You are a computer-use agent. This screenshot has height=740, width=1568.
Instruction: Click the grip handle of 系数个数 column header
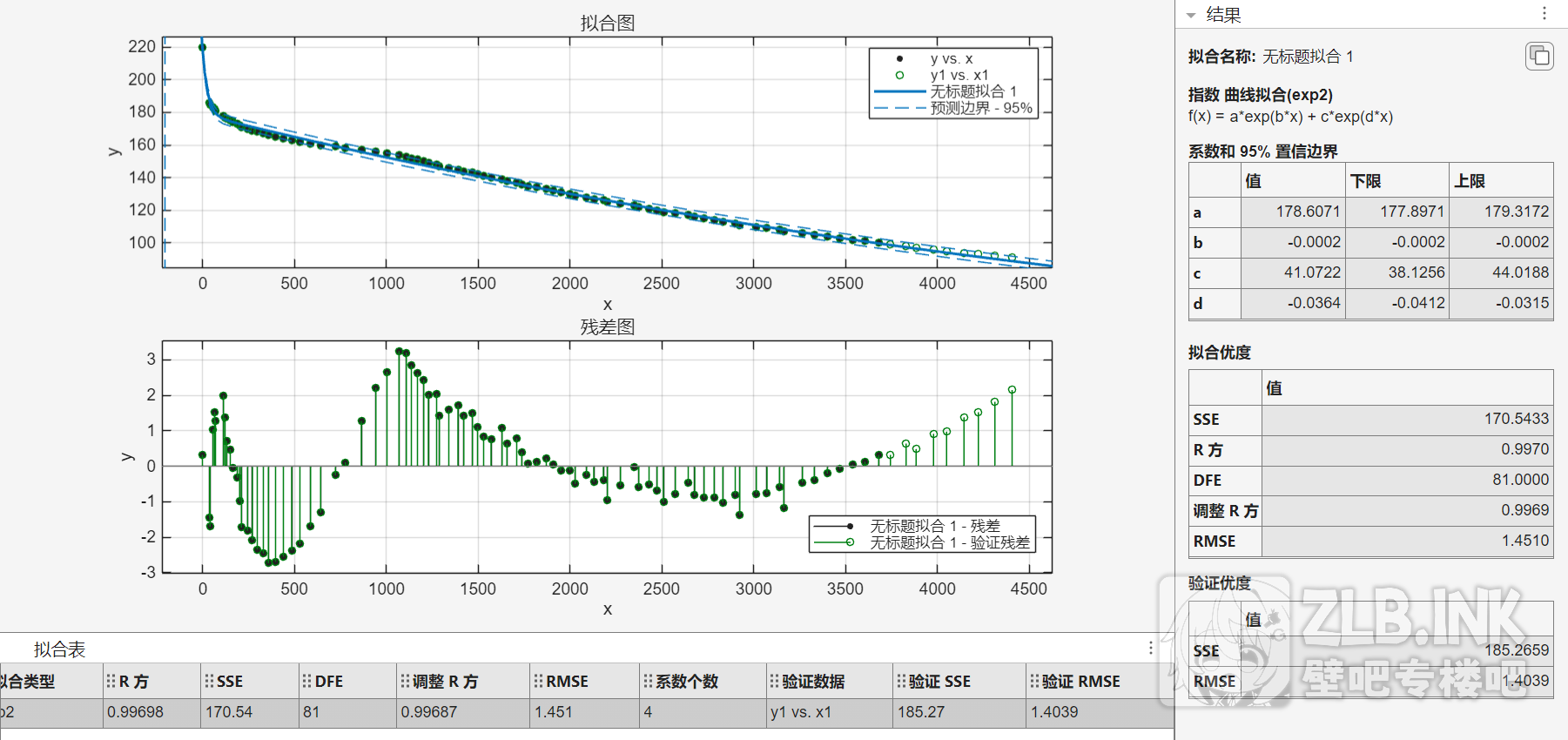coord(648,681)
